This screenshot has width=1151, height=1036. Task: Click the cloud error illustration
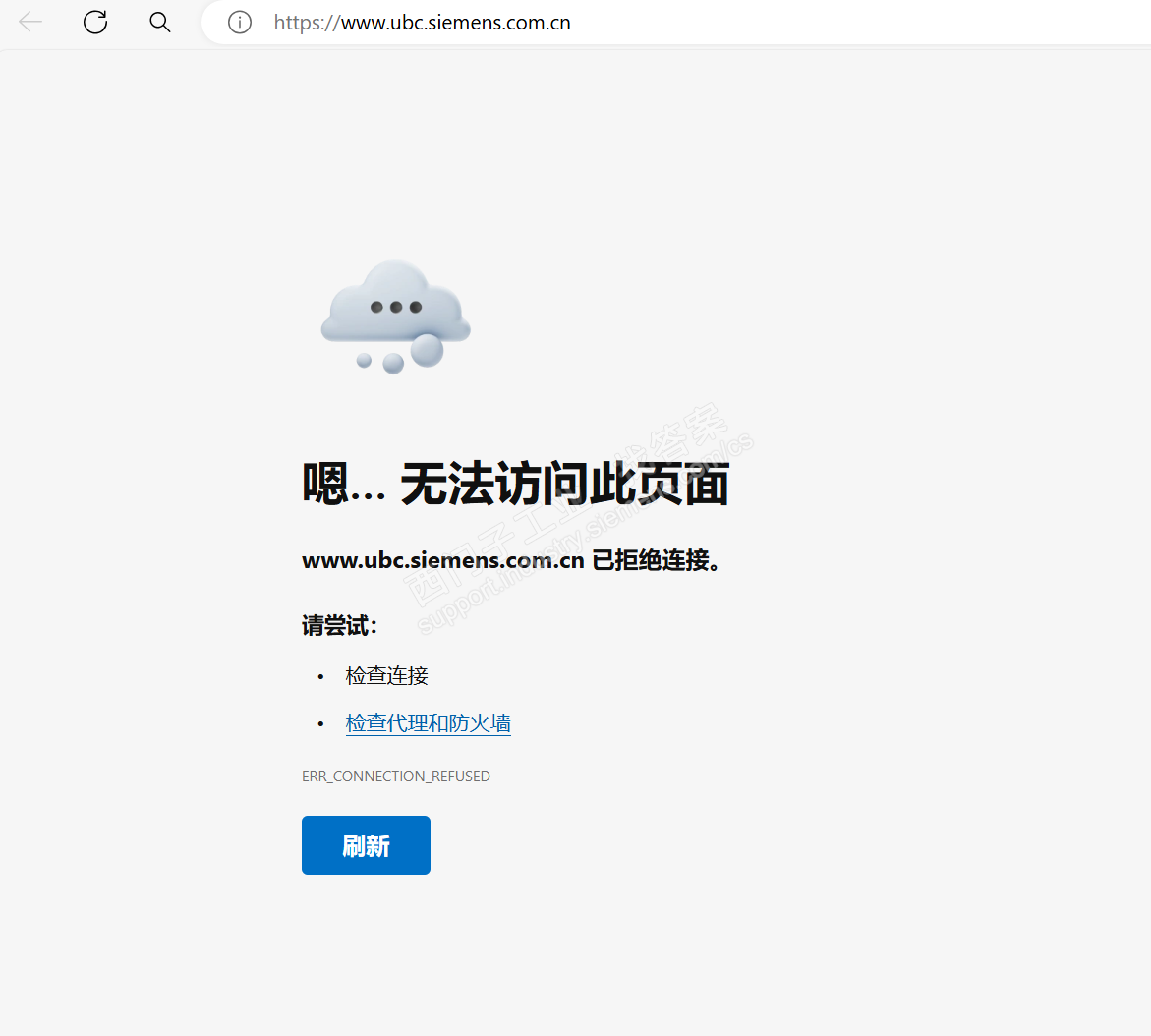coord(396,317)
